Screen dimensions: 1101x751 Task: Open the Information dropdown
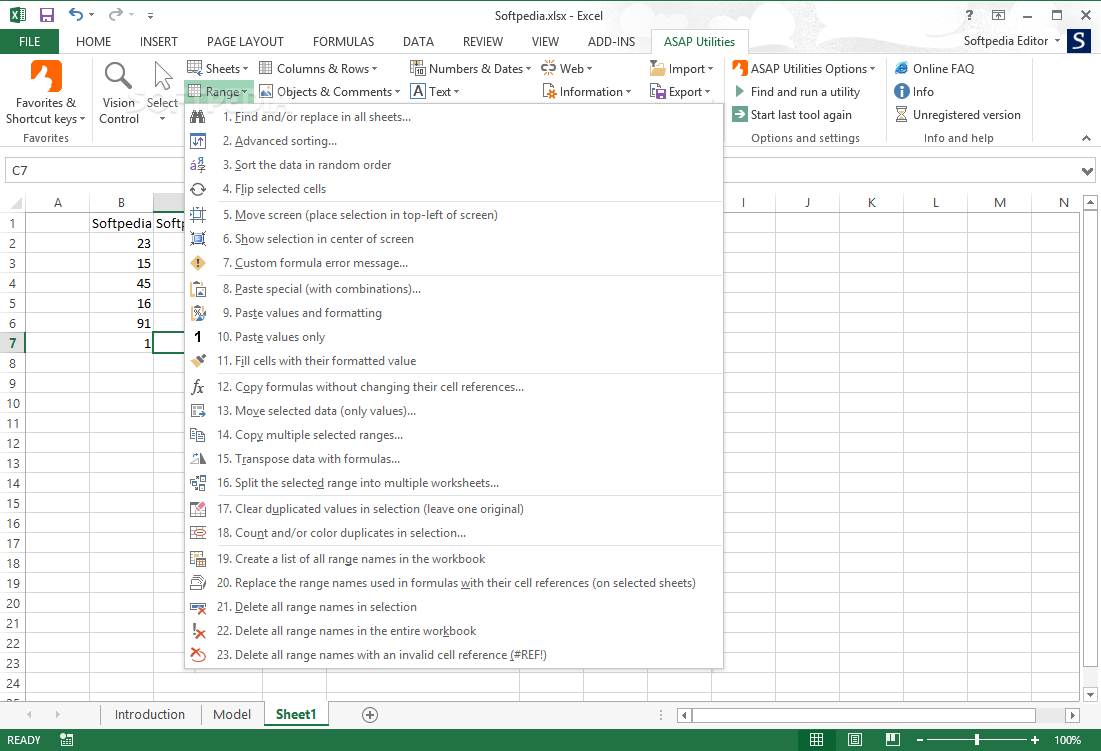(587, 91)
